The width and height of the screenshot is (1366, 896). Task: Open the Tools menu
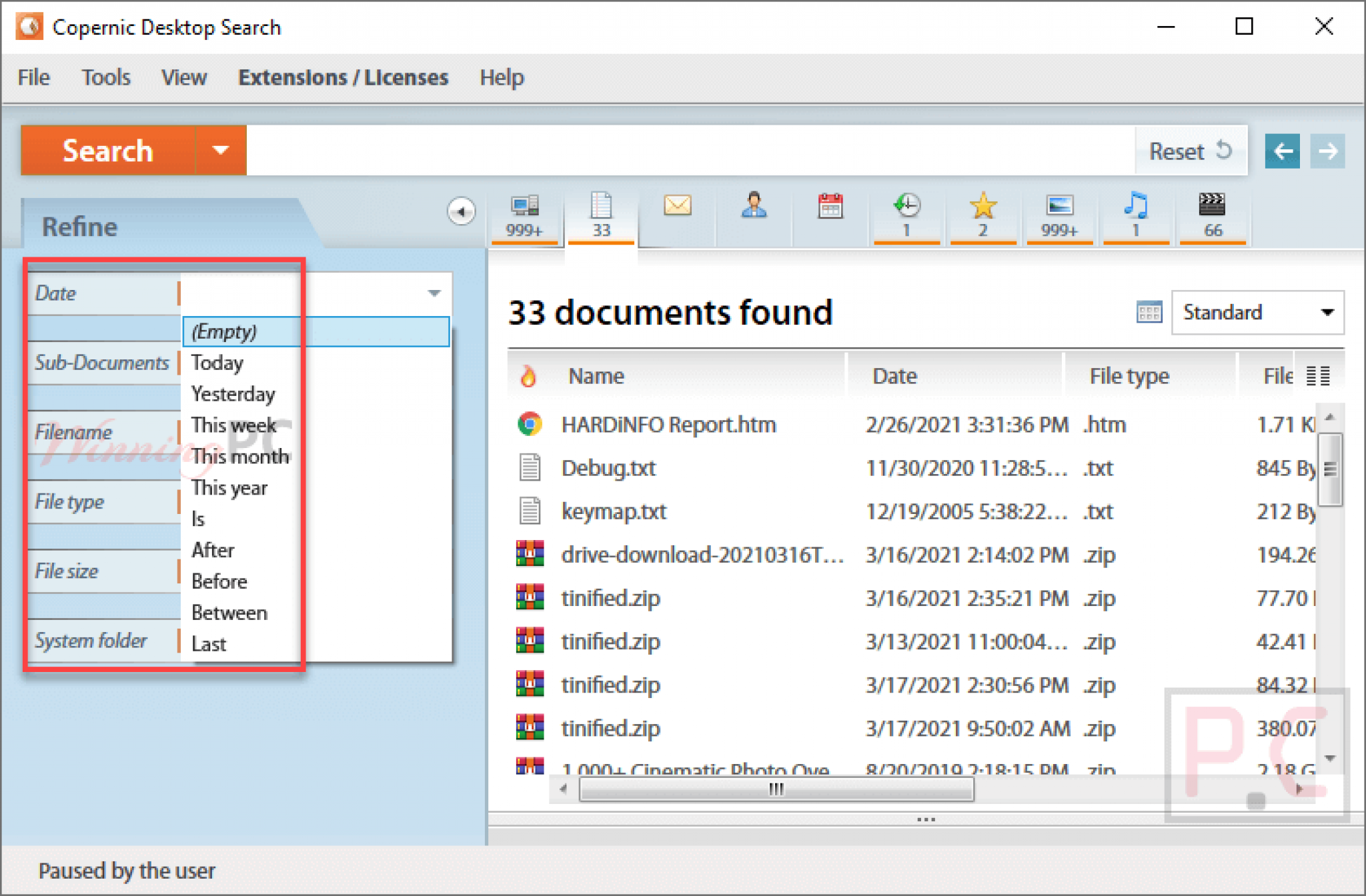coord(106,77)
